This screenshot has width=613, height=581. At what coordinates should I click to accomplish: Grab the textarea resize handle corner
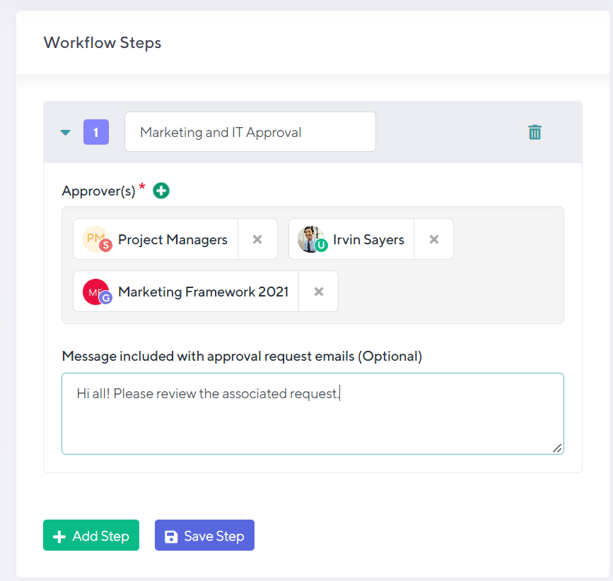point(557,448)
